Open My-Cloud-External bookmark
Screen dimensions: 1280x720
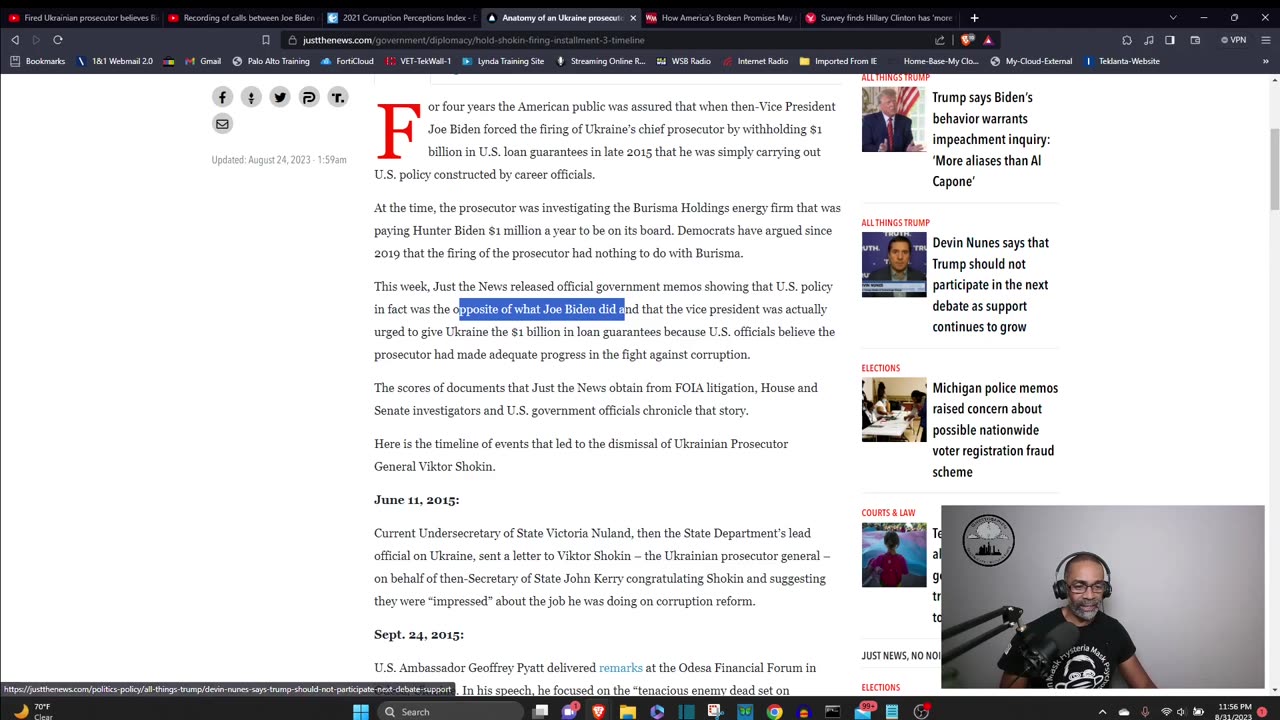[x=1031, y=61]
